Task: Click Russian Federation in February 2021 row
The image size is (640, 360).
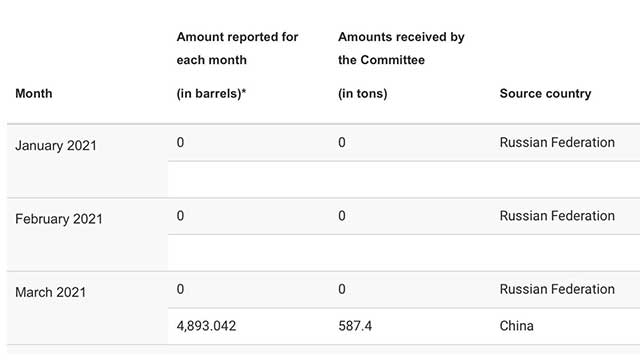Action: [557, 216]
